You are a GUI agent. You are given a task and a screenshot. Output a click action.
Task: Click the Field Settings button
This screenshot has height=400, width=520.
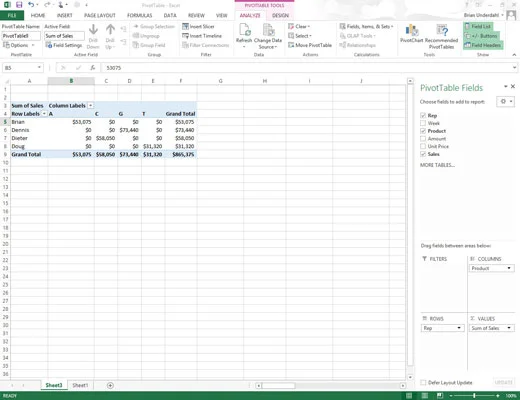pyautogui.click(x=64, y=45)
